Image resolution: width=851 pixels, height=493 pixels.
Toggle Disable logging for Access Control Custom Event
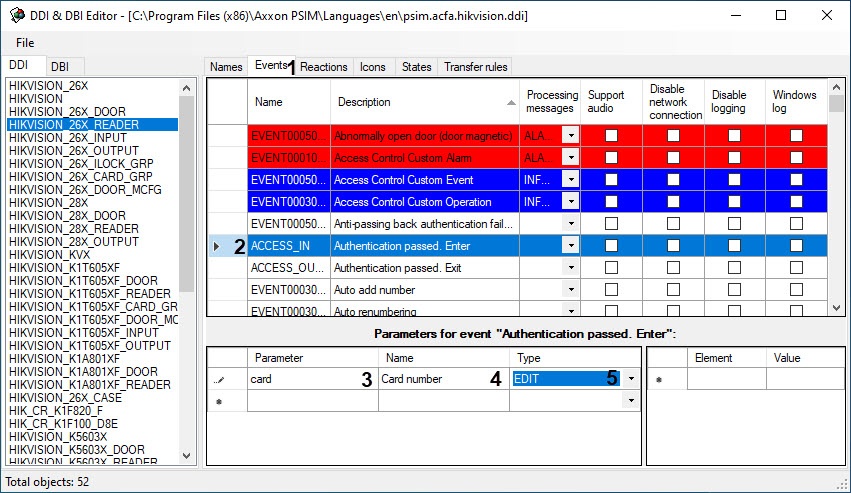coord(734,180)
